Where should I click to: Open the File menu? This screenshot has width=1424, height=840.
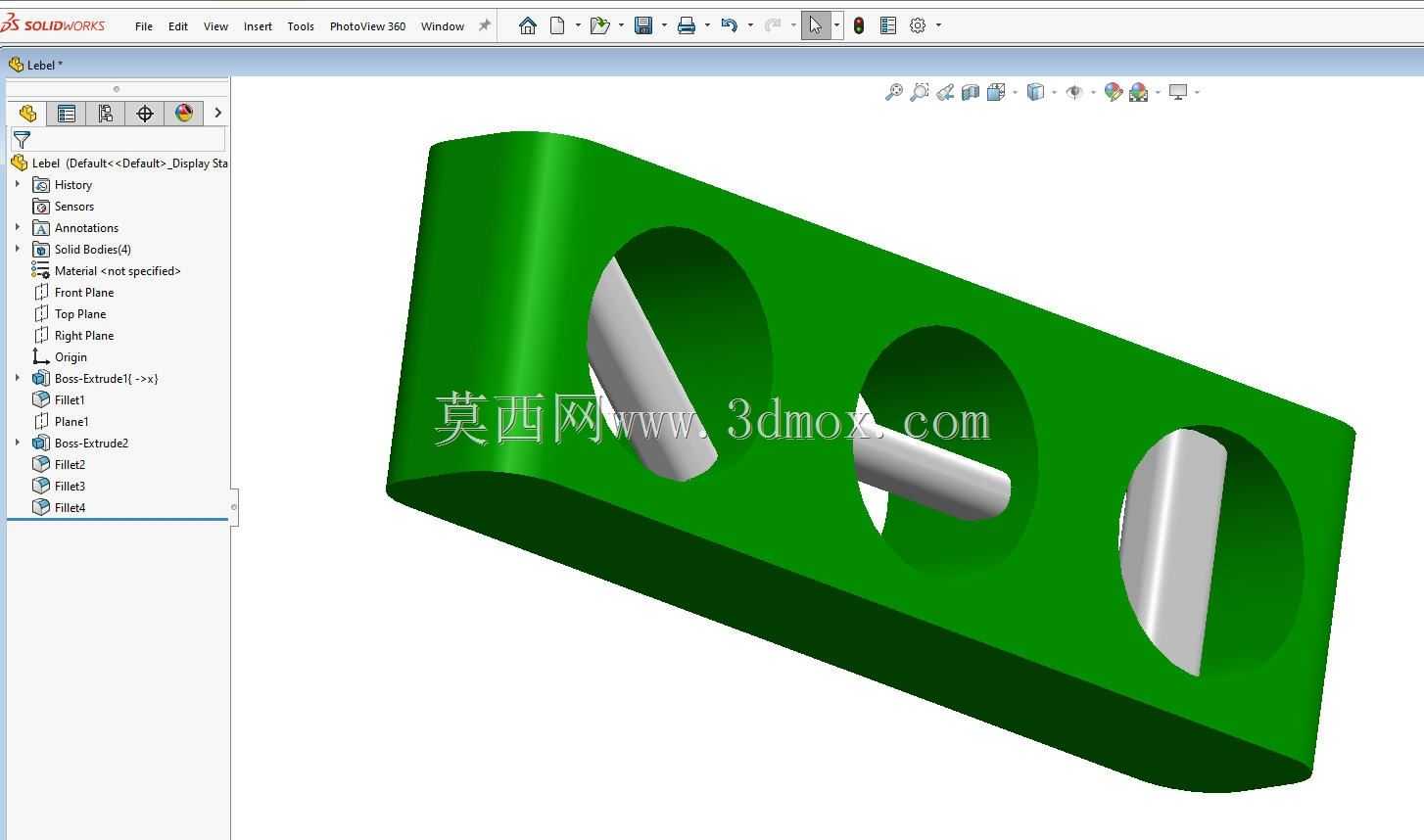coord(144,26)
